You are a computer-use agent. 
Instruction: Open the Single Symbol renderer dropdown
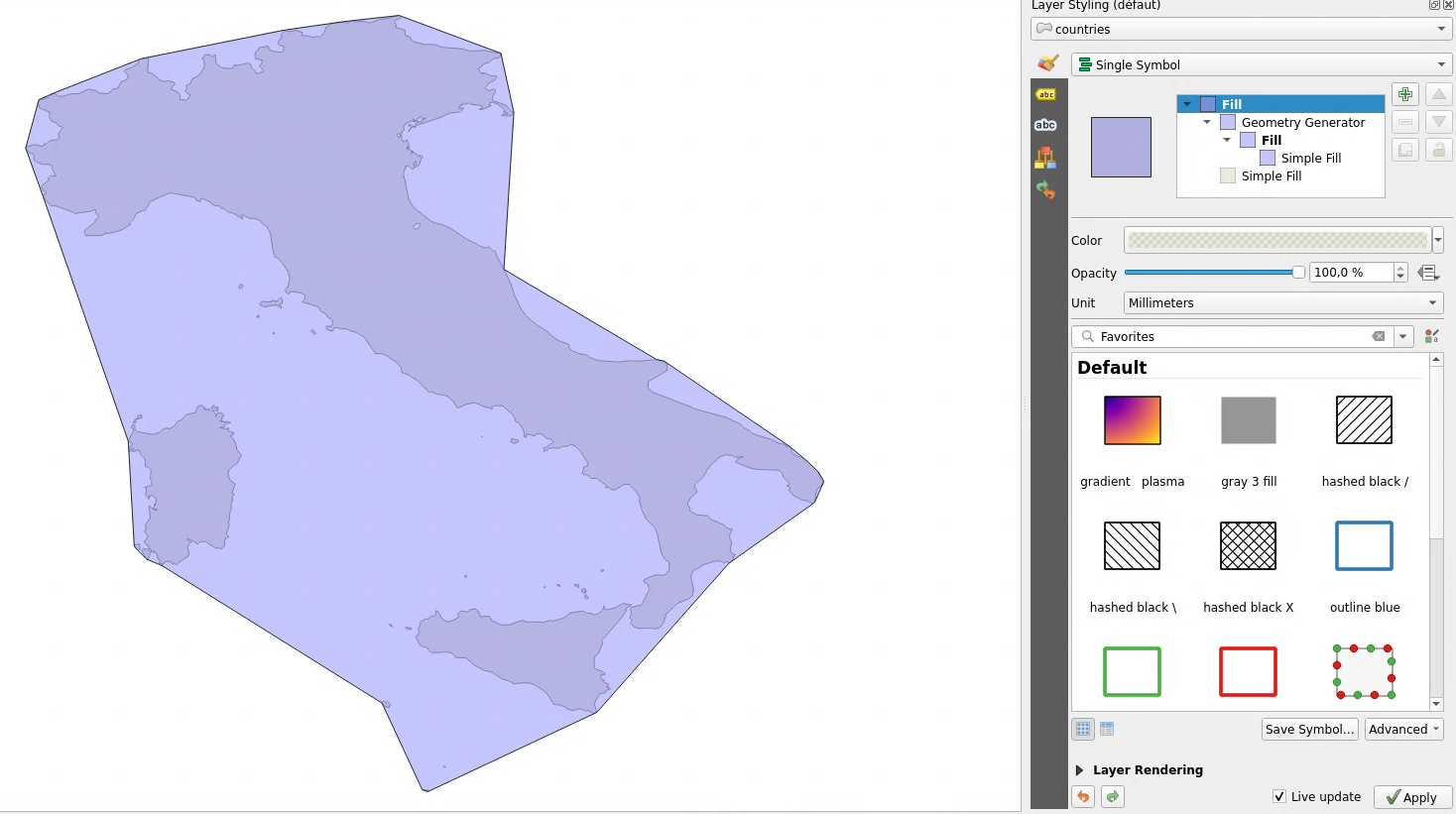(1262, 64)
